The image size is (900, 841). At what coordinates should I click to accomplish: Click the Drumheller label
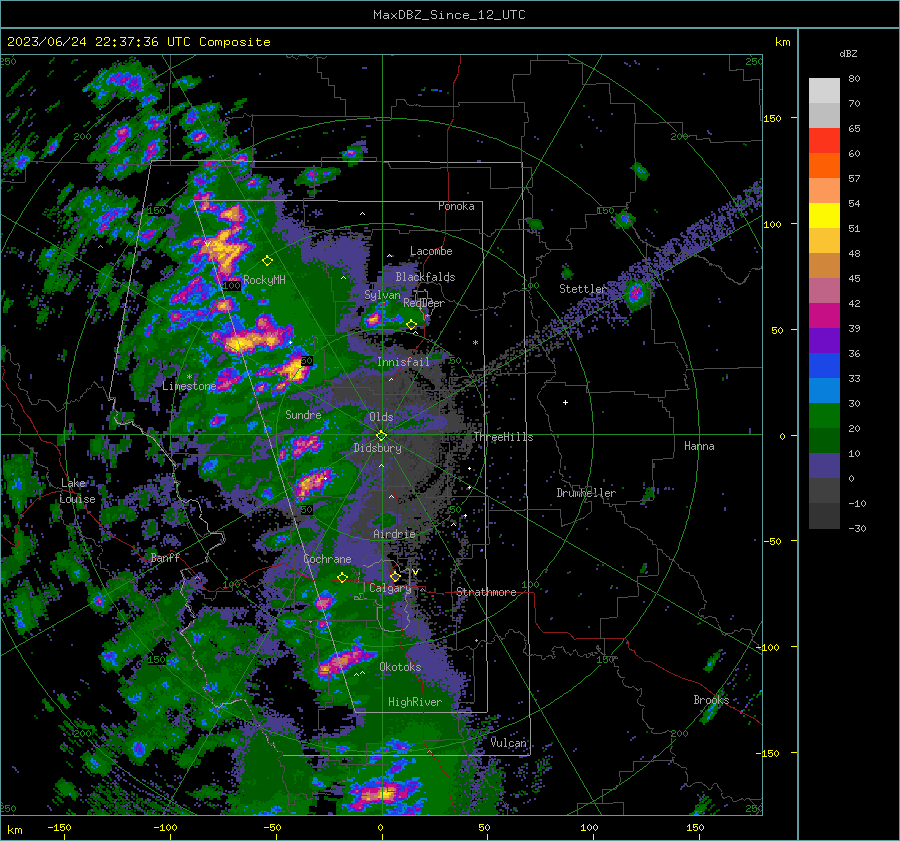pyautogui.click(x=586, y=493)
